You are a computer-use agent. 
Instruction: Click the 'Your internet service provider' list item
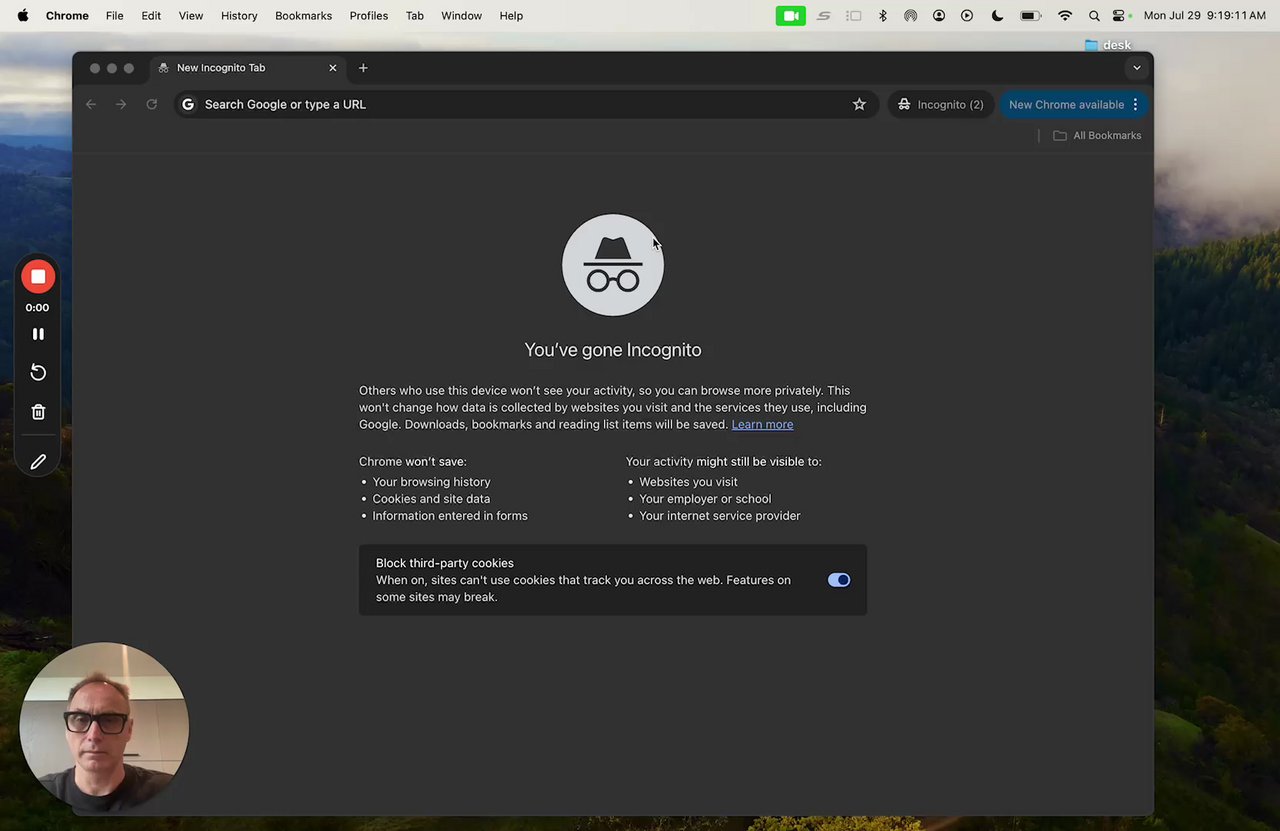click(x=720, y=516)
